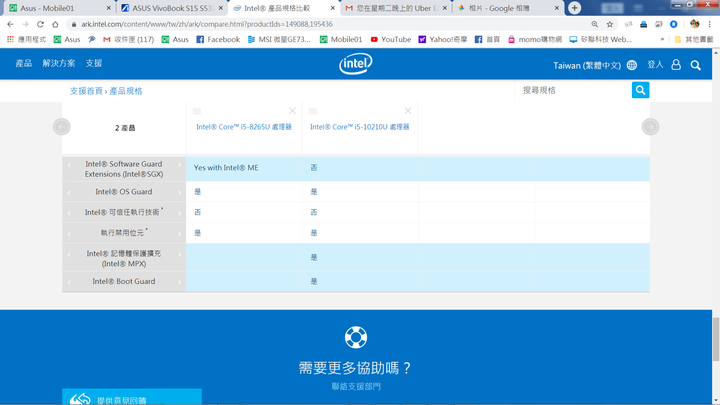Click 登入 sign-in link

pyautogui.click(x=655, y=65)
